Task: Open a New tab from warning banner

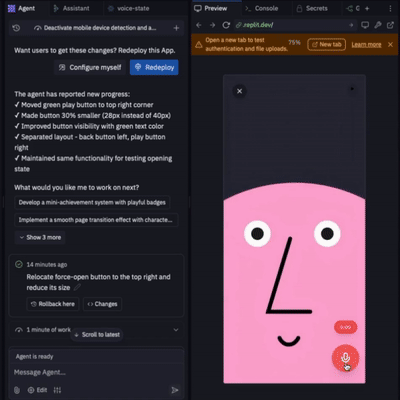Action: tap(326, 44)
